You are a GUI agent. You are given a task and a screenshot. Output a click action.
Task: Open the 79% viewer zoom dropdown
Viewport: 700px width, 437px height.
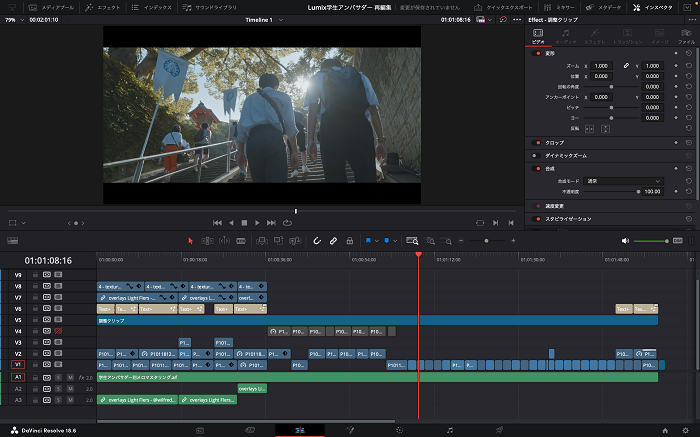click(x=14, y=19)
